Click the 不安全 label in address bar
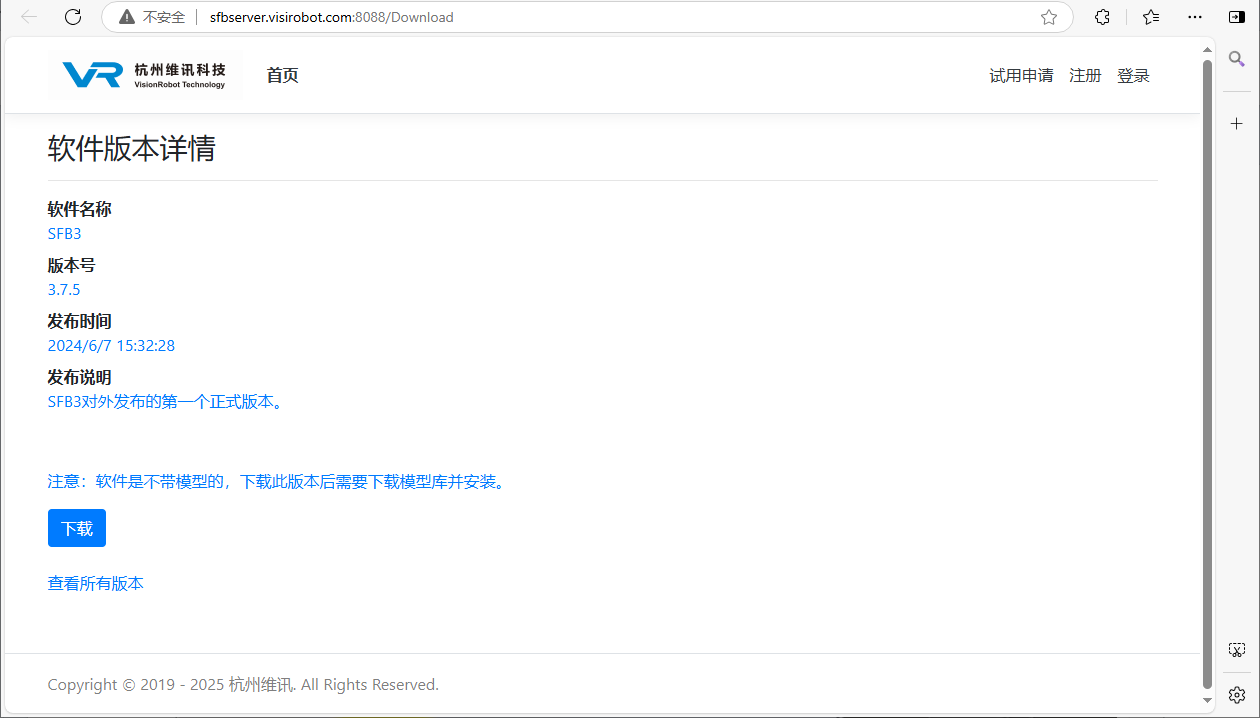The height and width of the screenshot is (718, 1260). 164,17
